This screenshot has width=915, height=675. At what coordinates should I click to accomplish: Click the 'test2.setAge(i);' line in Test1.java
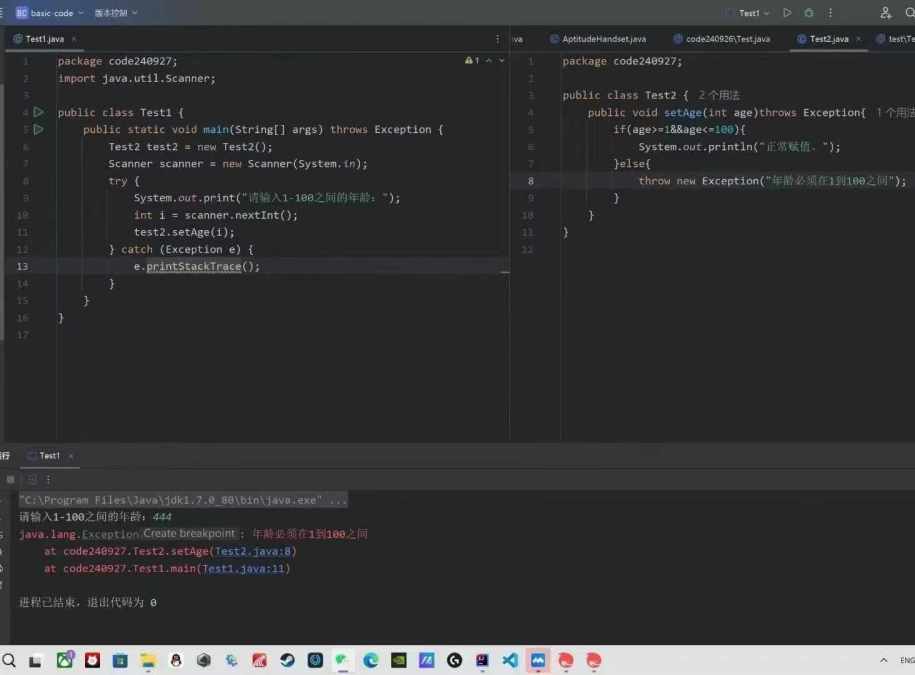point(184,232)
